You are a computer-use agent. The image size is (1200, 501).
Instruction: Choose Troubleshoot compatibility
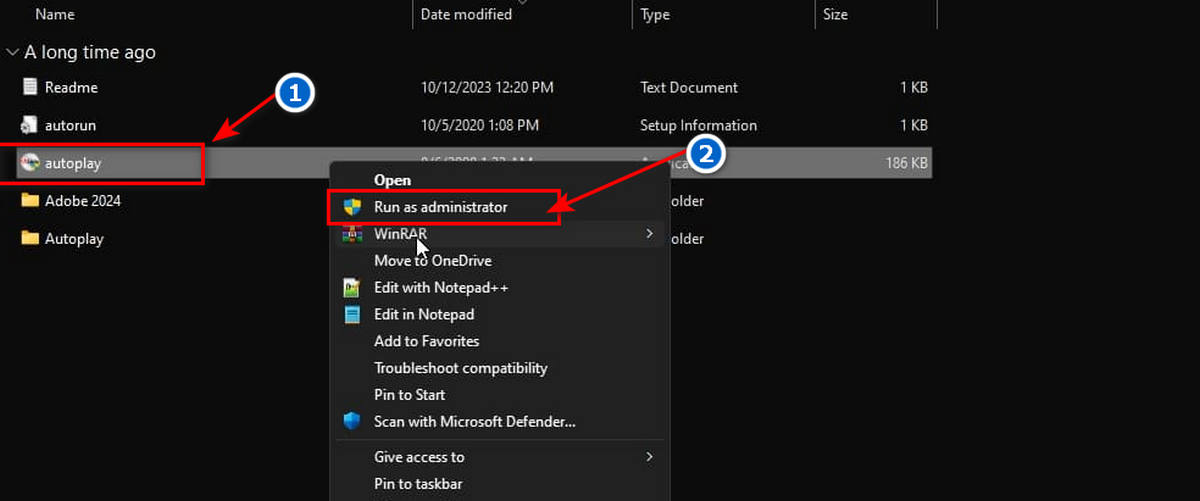coord(460,368)
